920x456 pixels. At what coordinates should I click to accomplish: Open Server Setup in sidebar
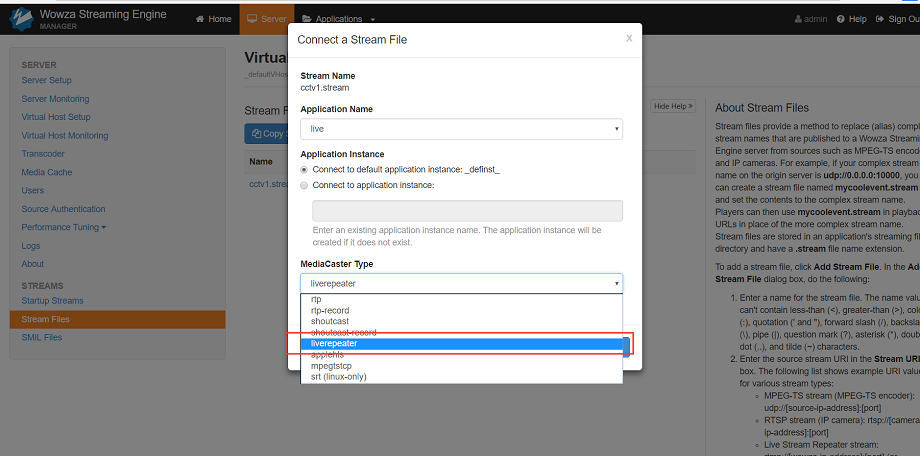(46, 80)
